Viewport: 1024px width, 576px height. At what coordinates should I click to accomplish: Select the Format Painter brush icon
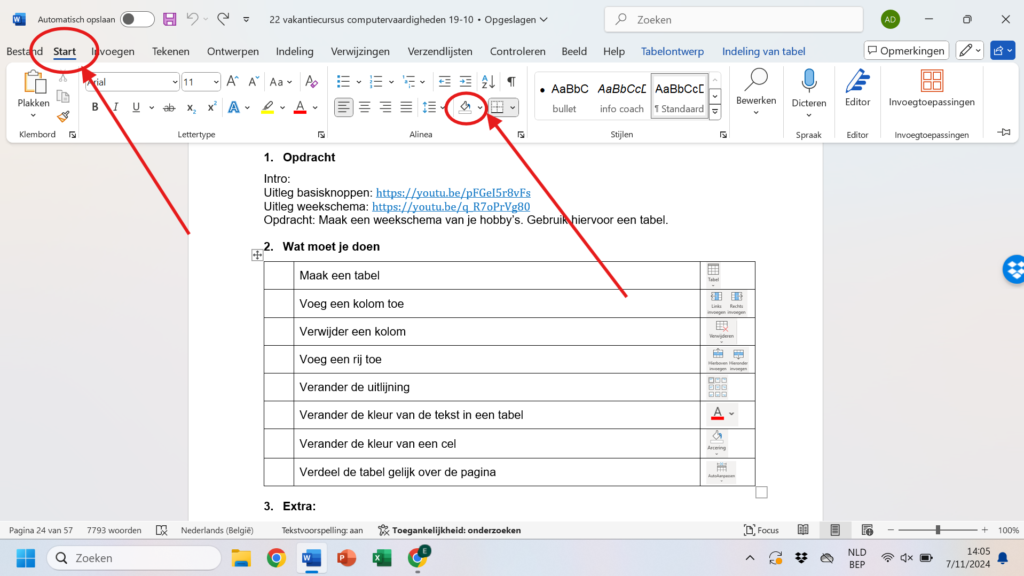63,116
